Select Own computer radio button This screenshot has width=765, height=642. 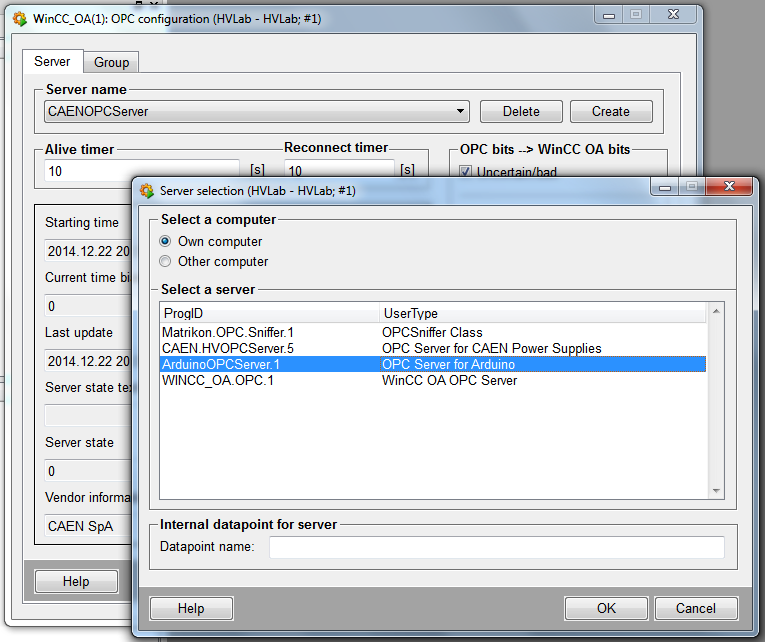click(x=165, y=241)
